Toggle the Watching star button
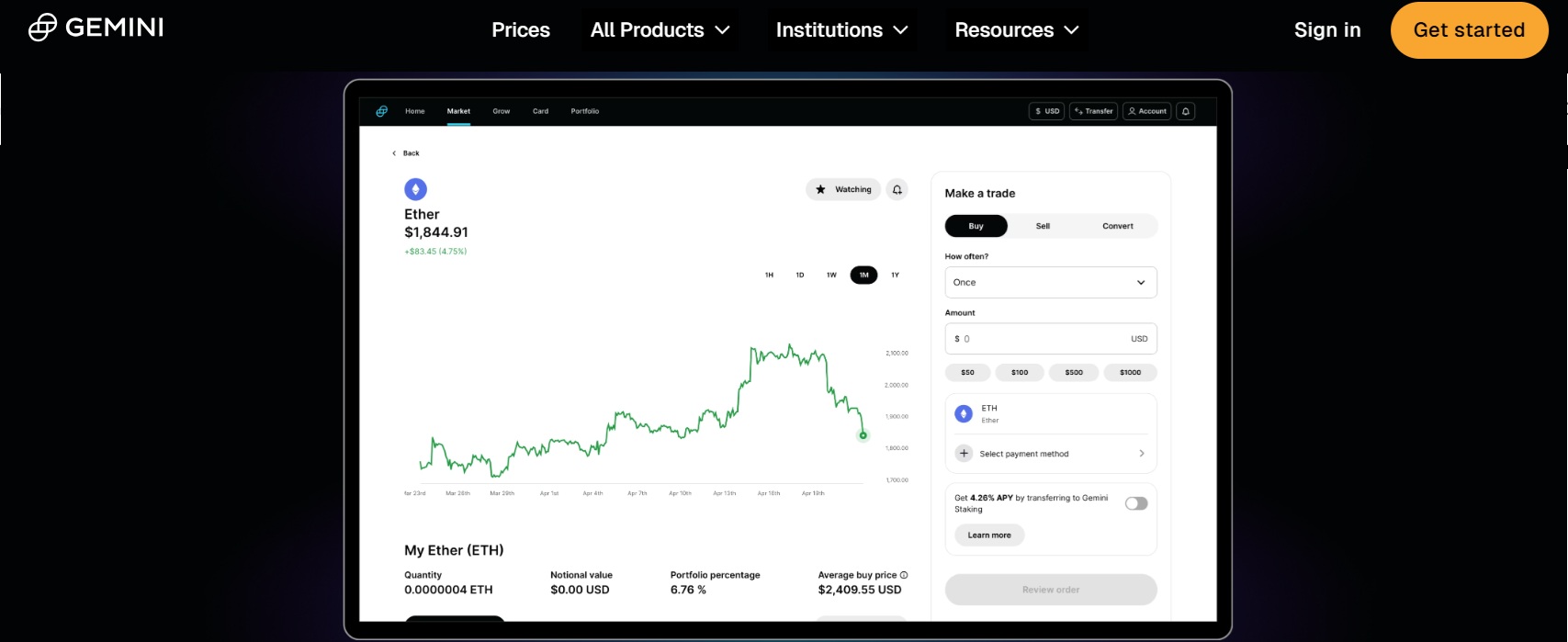The height and width of the screenshot is (642, 1568). pyautogui.click(x=843, y=189)
